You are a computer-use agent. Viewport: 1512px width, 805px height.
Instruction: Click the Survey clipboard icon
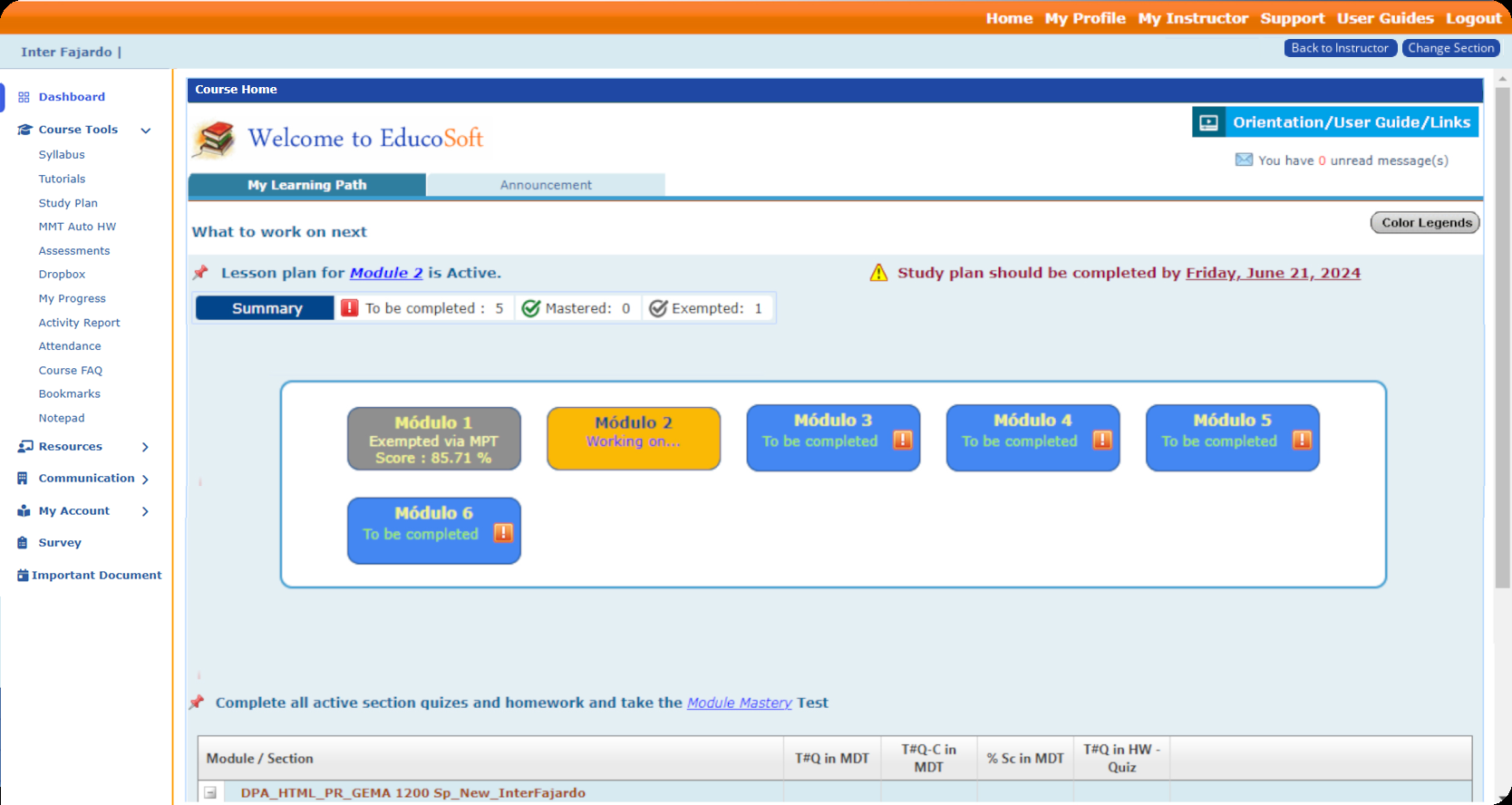(23, 543)
